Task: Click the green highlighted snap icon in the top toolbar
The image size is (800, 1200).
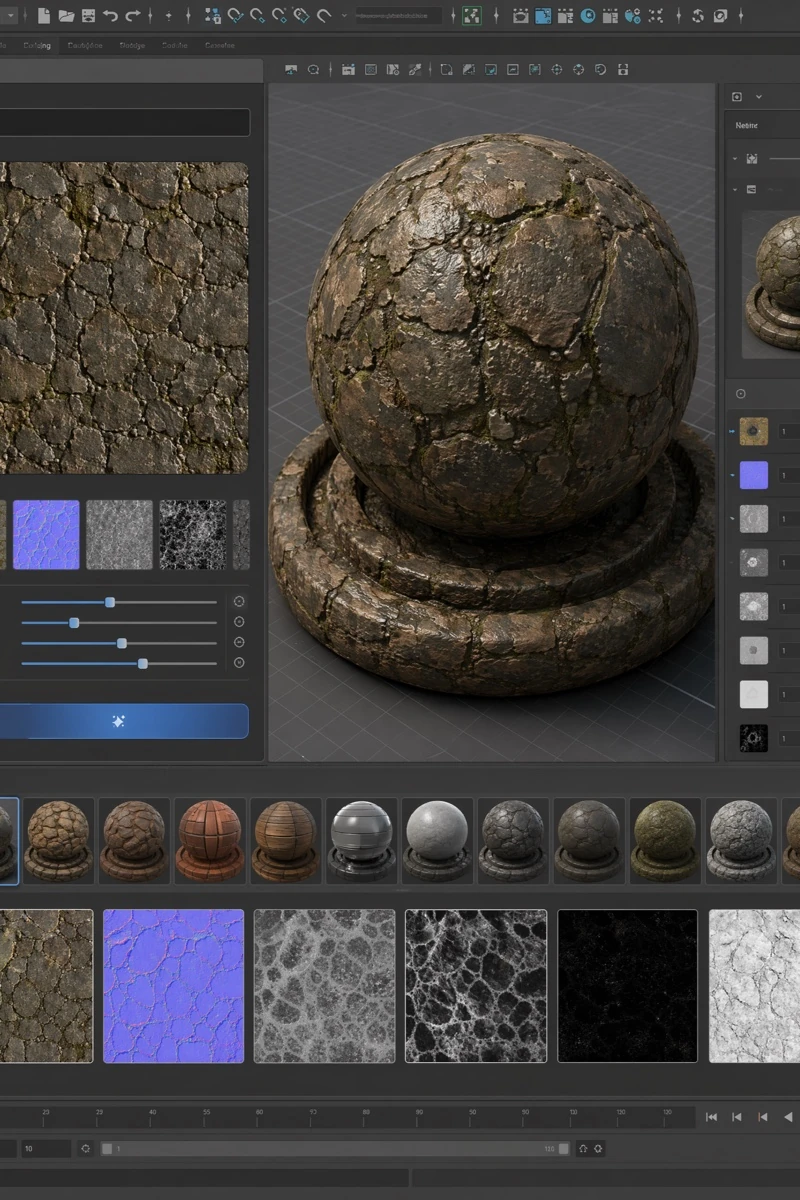Action: click(471, 16)
